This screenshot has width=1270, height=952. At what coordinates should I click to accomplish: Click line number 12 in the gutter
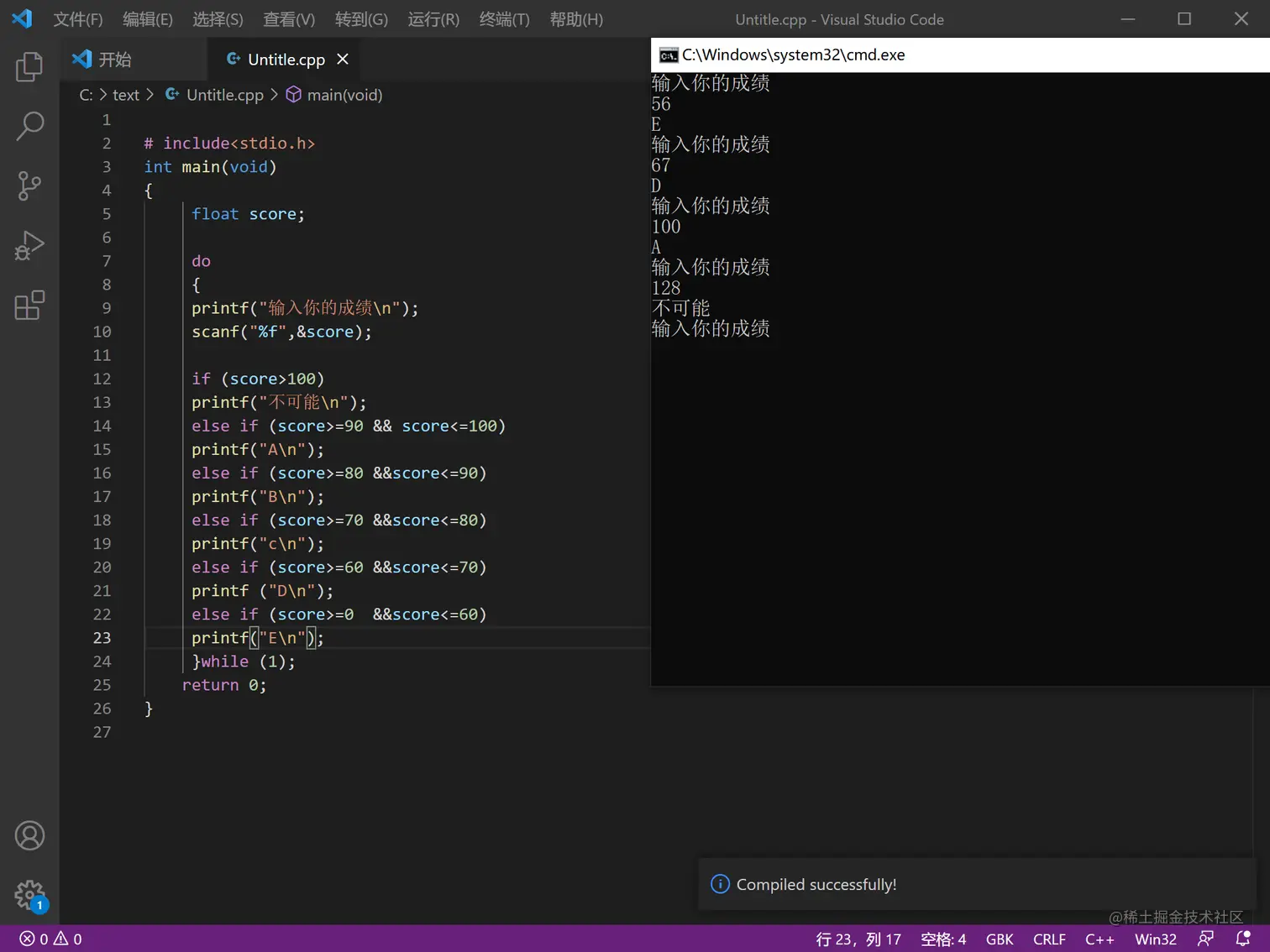(x=102, y=379)
